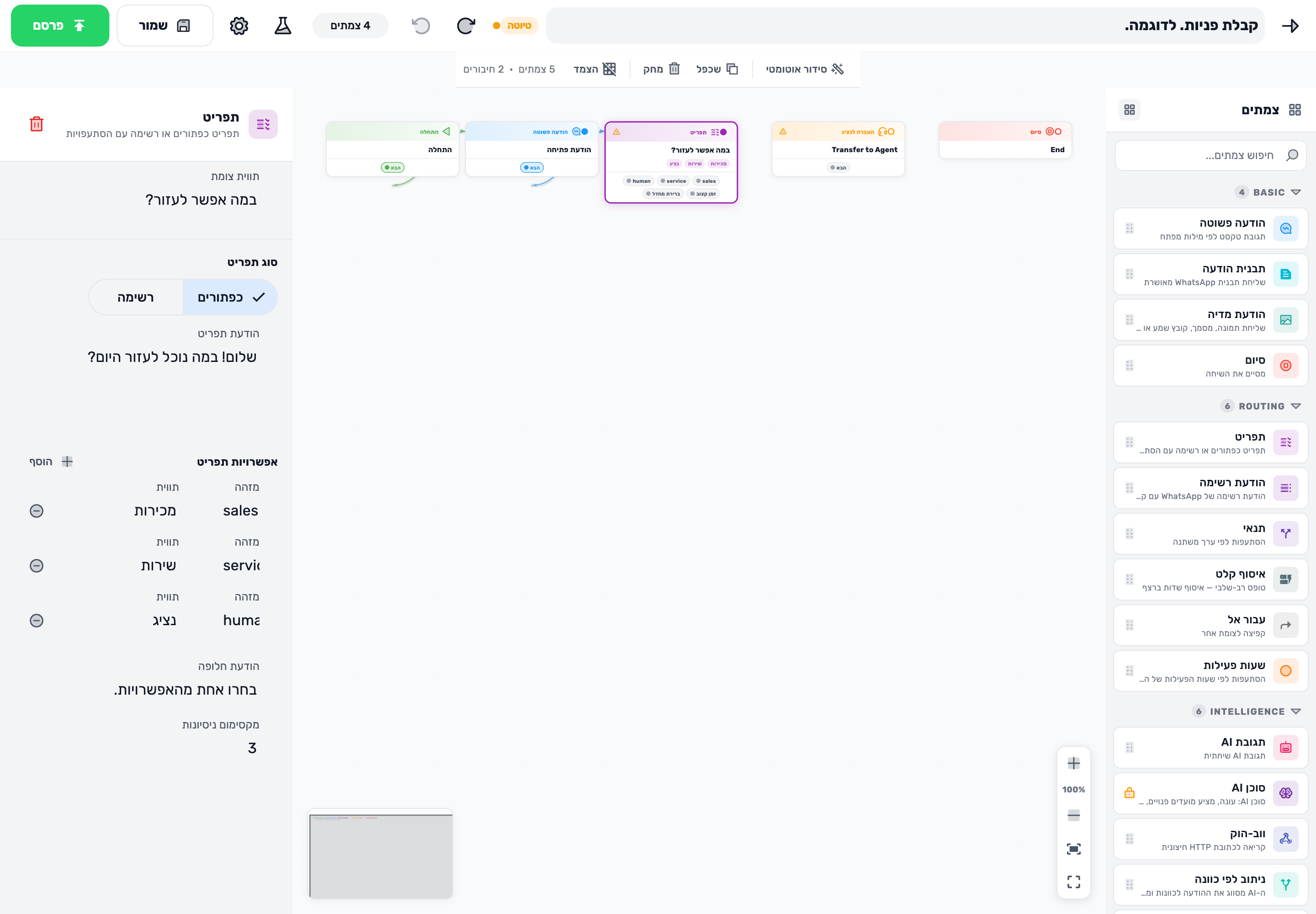Image resolution: width=1316 pixels, height=914 pixels.
Task: Choose the כפתורים menu type
Action: point(230,297)
